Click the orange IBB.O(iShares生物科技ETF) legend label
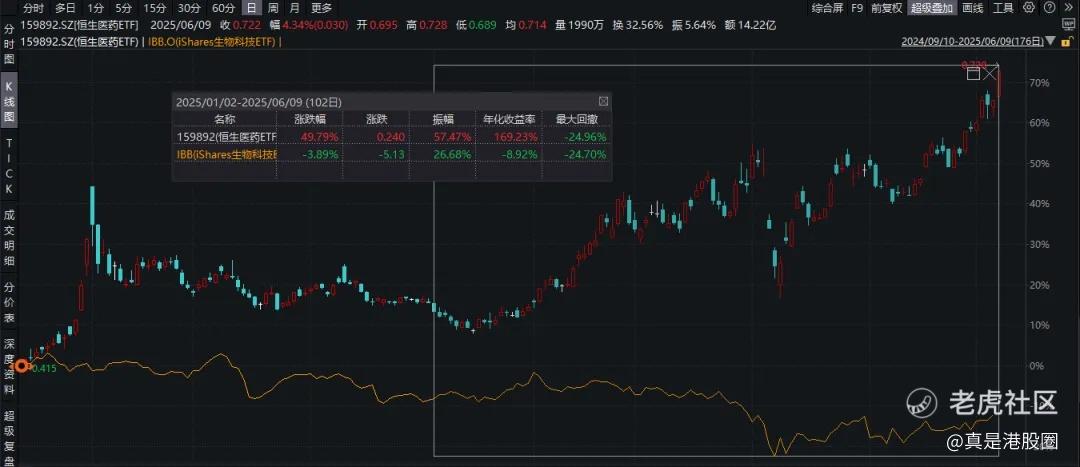This screenshot has height=467, width=1080. point(212,42)
